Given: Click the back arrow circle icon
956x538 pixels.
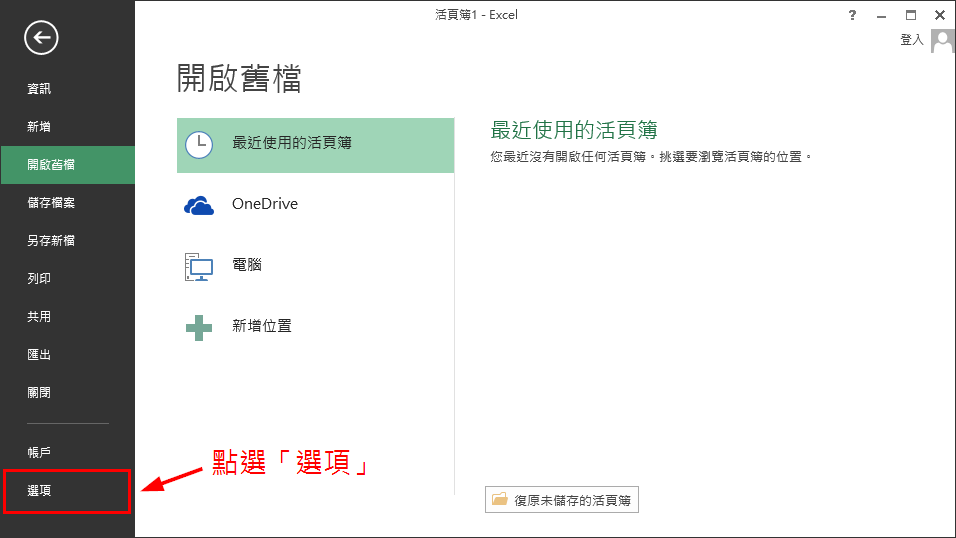Looking at the screenshot, I should (x=41, y=38).
